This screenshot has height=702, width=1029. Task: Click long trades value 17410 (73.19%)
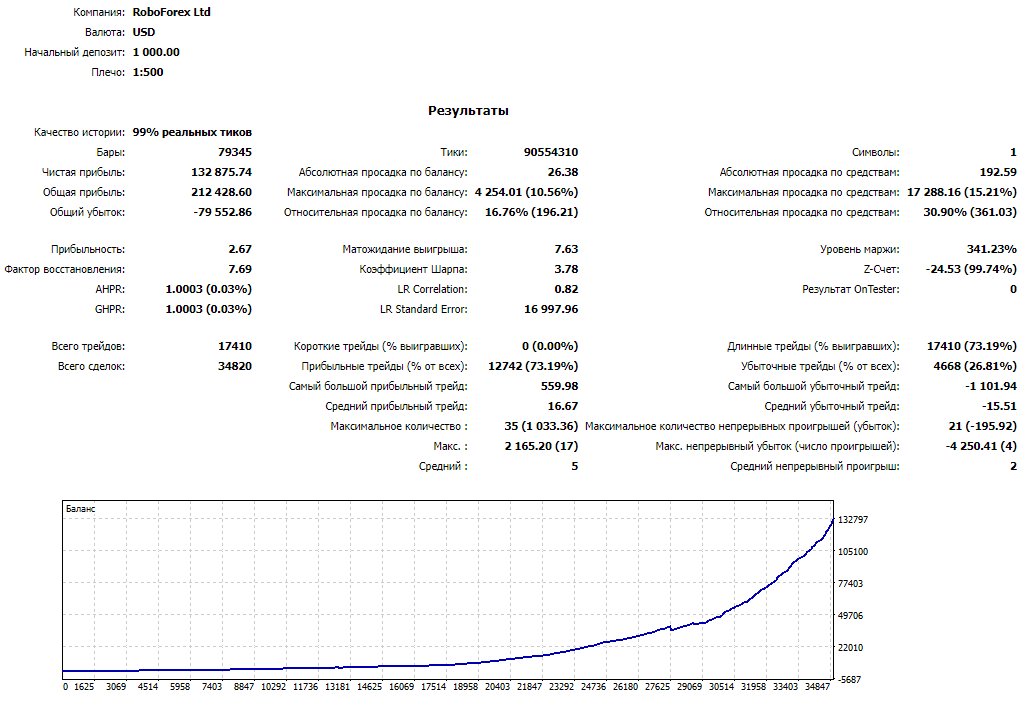pyautogui.click(x=971, y=346)
